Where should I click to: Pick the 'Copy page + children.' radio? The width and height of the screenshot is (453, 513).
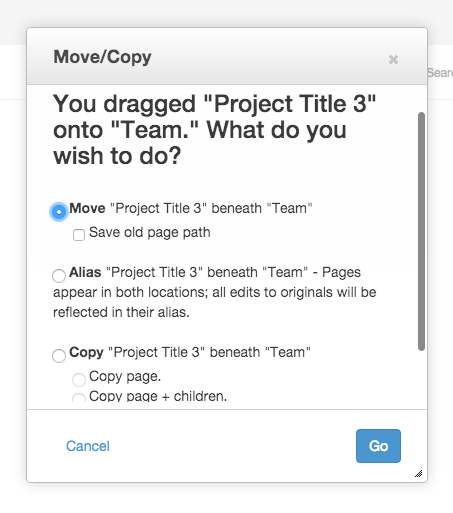79,397
